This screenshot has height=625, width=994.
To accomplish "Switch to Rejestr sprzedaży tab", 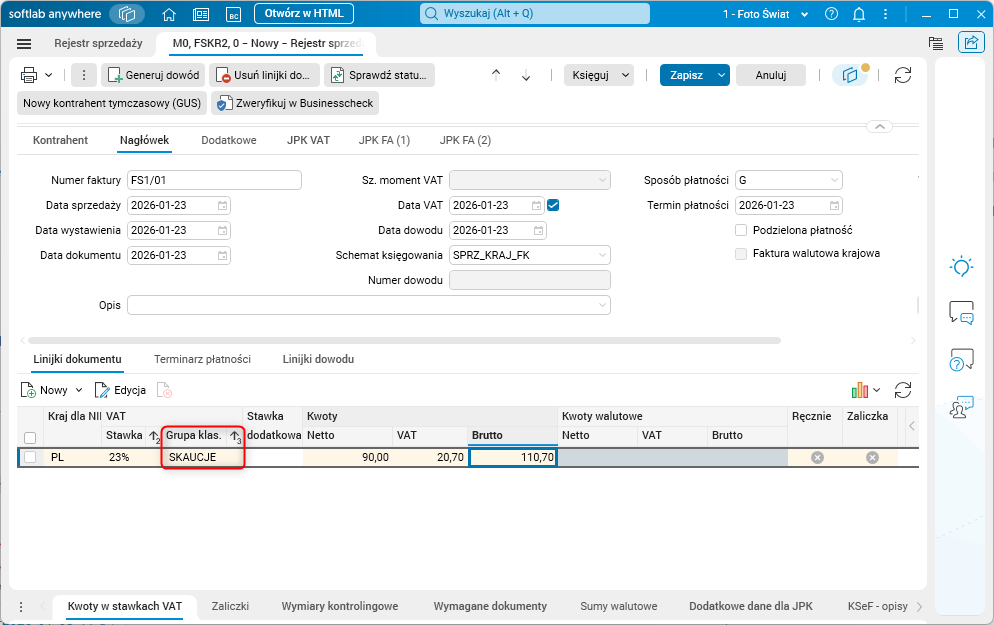I will coord(98,43).
